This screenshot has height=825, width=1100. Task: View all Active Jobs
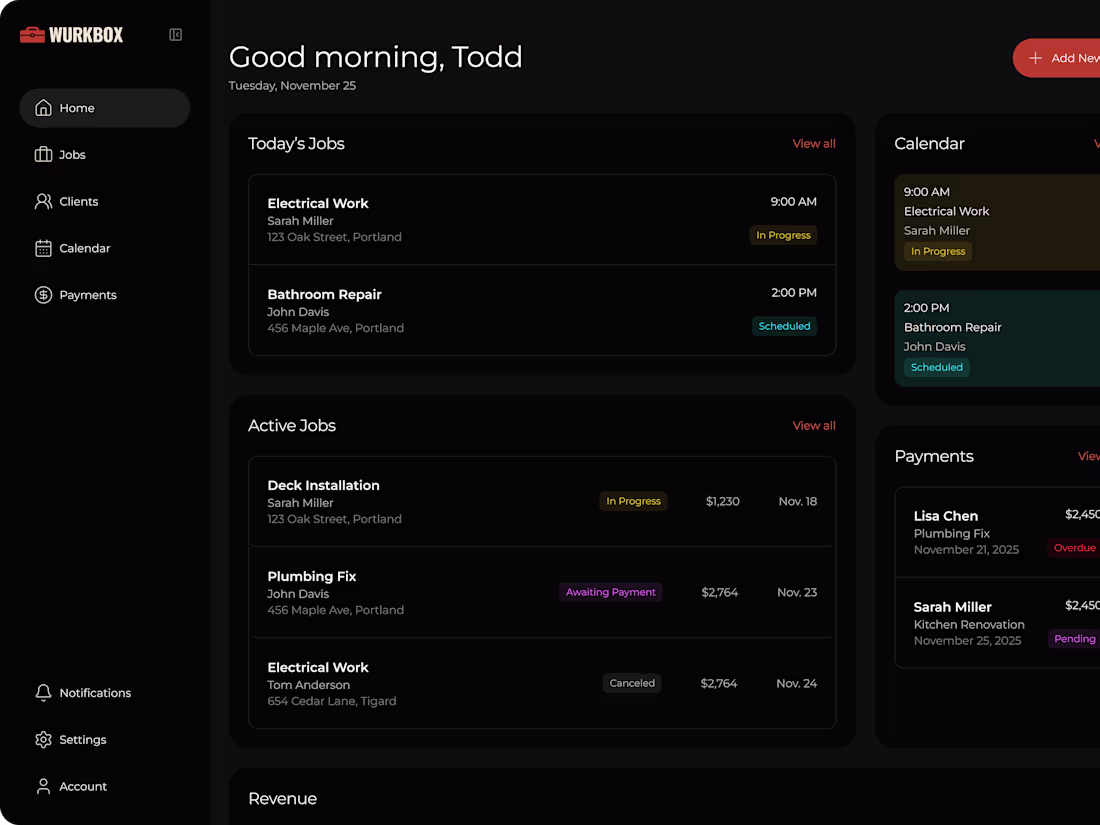[x=814, y=425]
